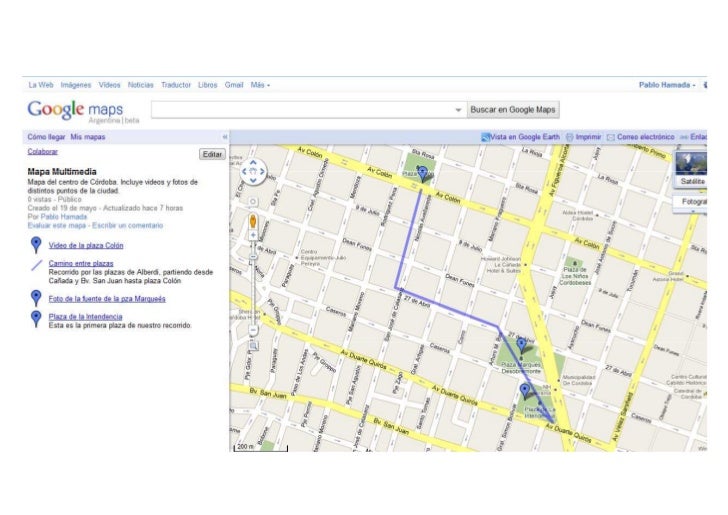
Task: Click the map pin on Plaza Marqués Sobremonte
Action: tap(521, 345)
